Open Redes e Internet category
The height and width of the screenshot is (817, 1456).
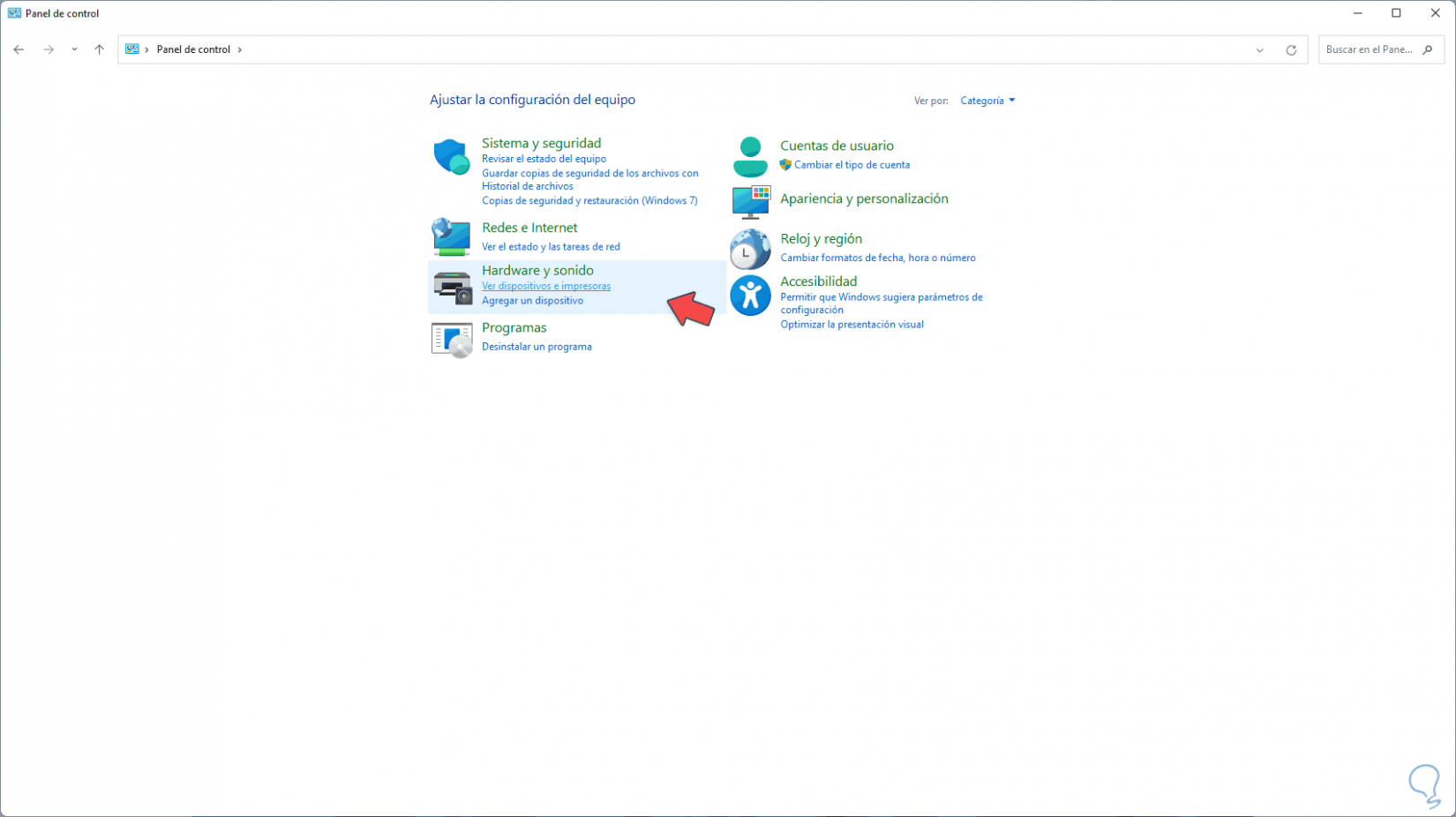tap(529, 228)
